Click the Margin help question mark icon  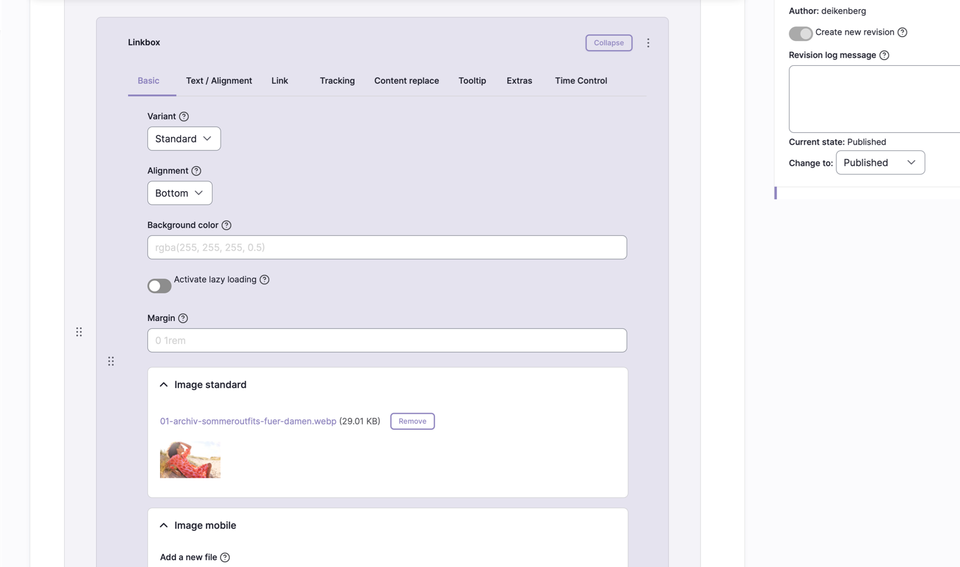click(183, 319)
